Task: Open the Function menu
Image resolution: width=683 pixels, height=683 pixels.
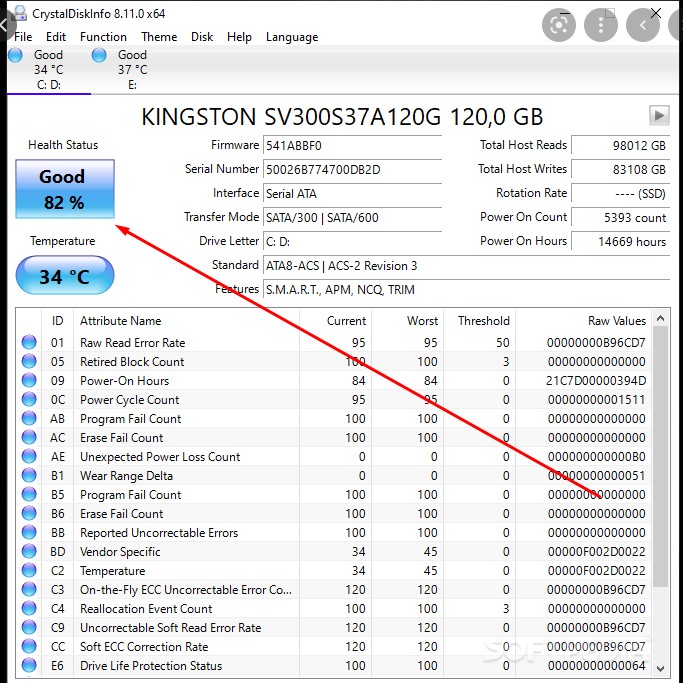Action: [103, 37]
